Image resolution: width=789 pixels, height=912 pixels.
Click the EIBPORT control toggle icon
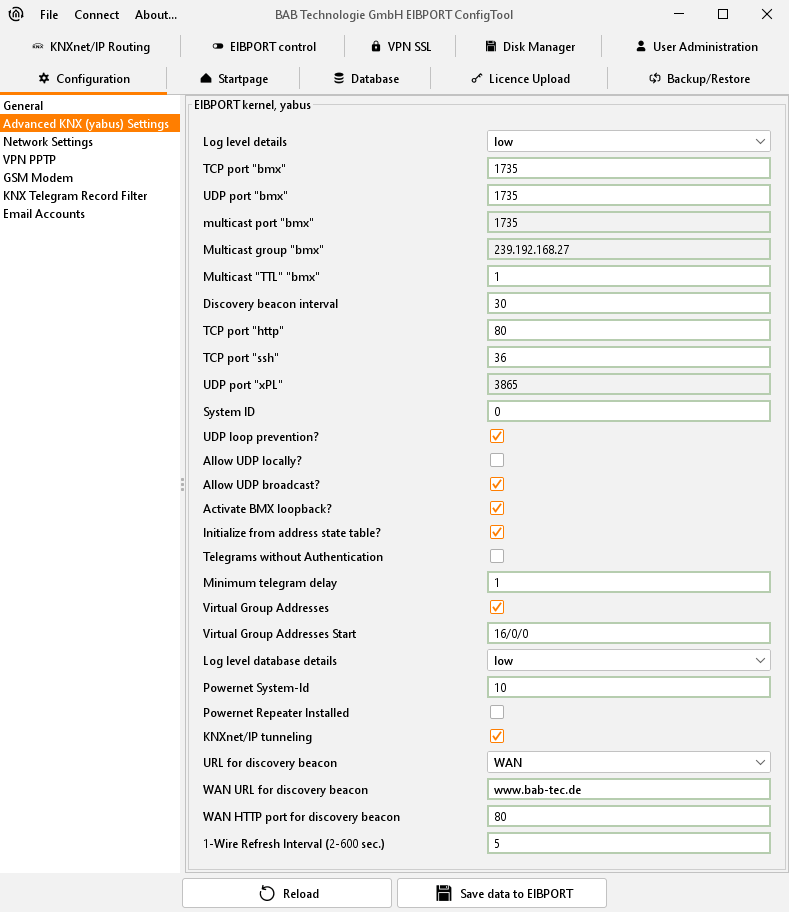pyautogui.click(x=219, y=47)
